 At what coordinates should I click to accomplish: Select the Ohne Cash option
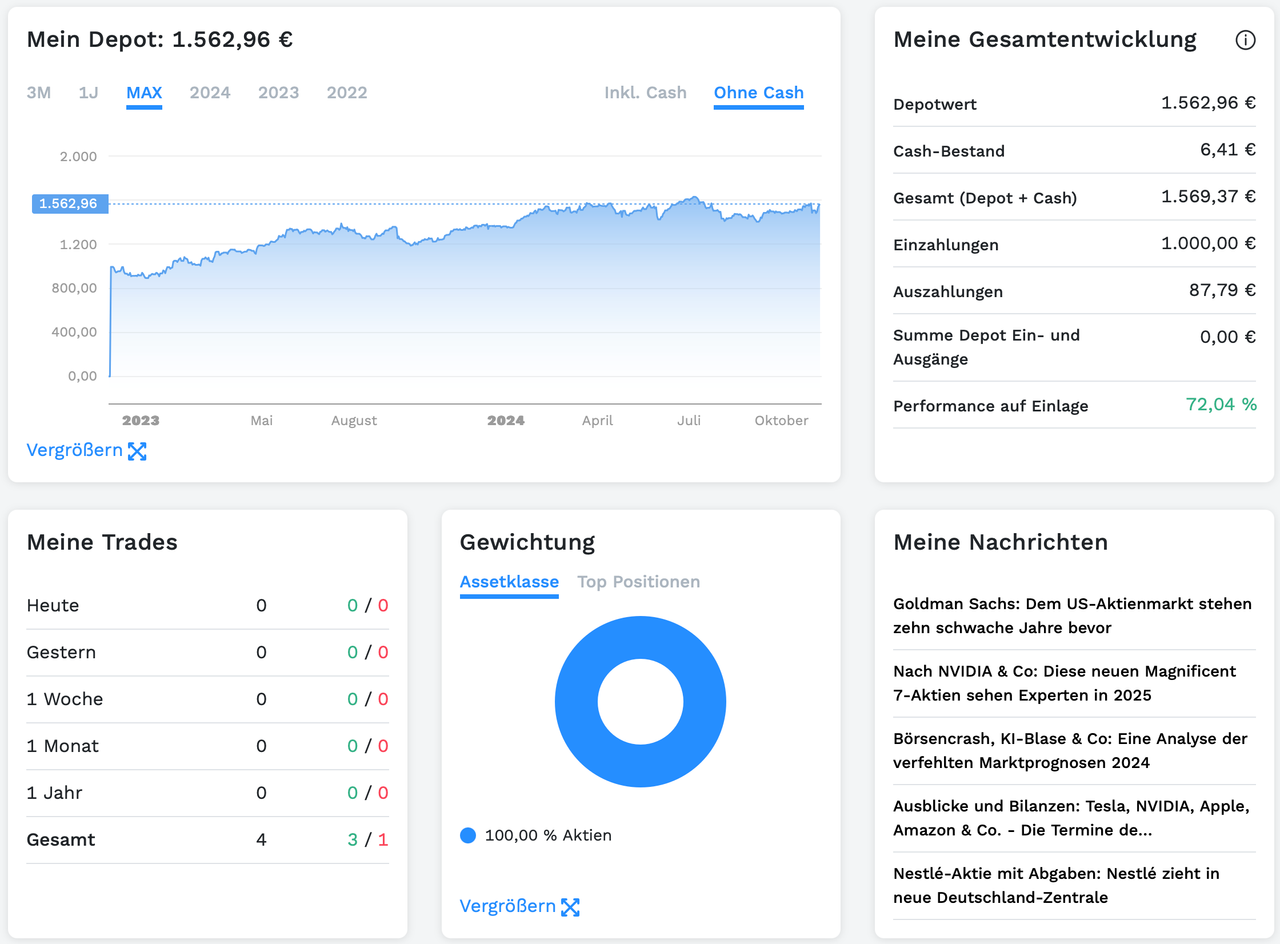(758, 92)
